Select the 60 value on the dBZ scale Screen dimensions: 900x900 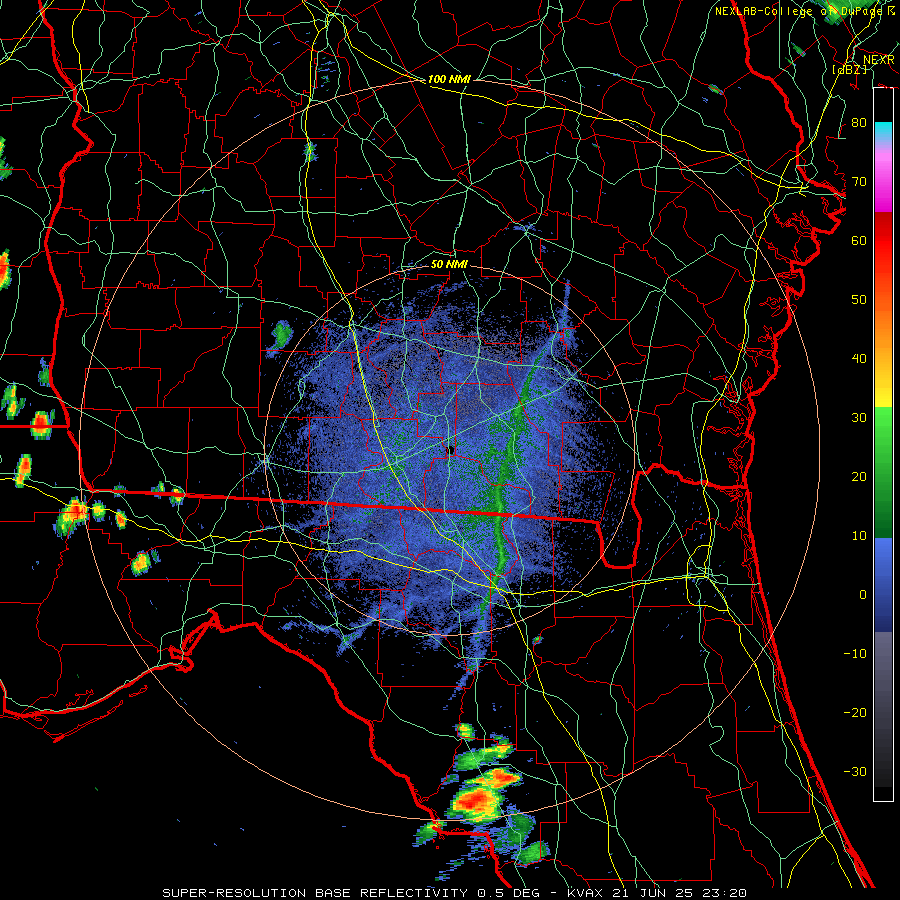859,241
